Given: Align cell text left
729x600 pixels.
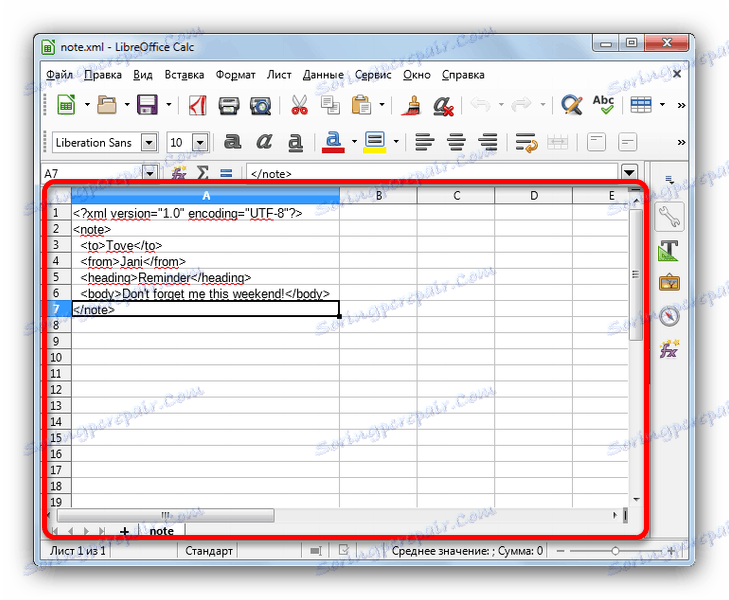Looking at the screenshot, I should 424,142.
